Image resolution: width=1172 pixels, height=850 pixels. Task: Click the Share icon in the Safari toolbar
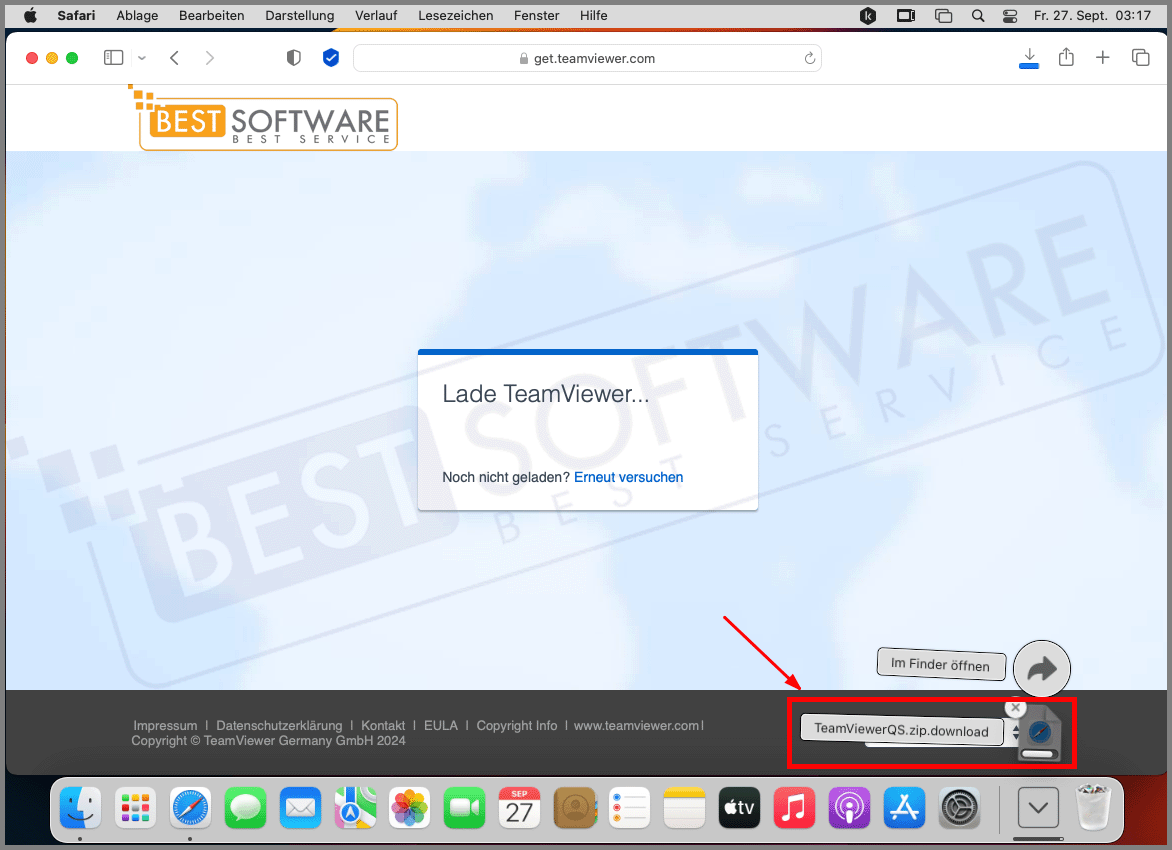[x=1066, y=57]
